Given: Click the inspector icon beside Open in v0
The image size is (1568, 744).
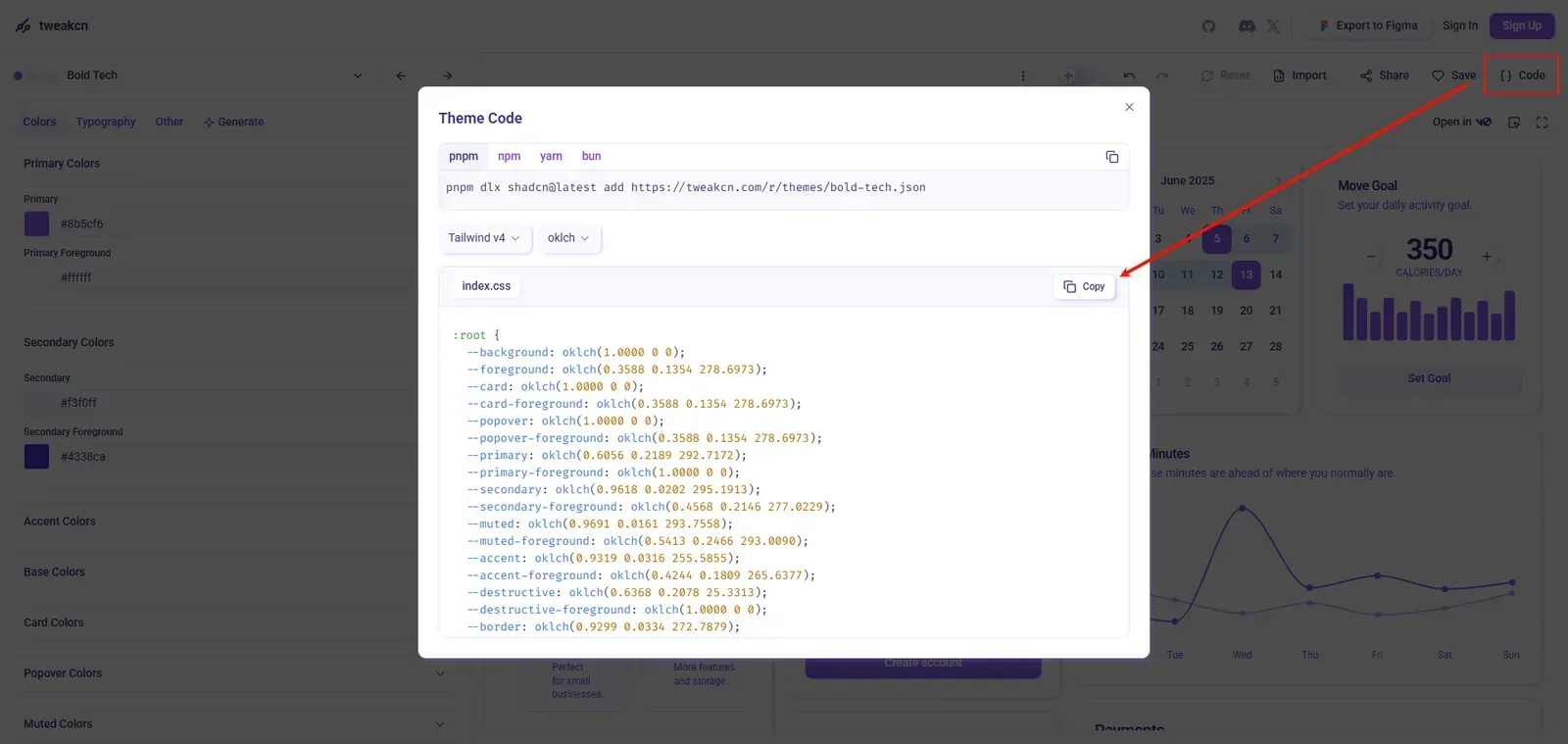Looking at the screenshot, I should coord(1514,123).
